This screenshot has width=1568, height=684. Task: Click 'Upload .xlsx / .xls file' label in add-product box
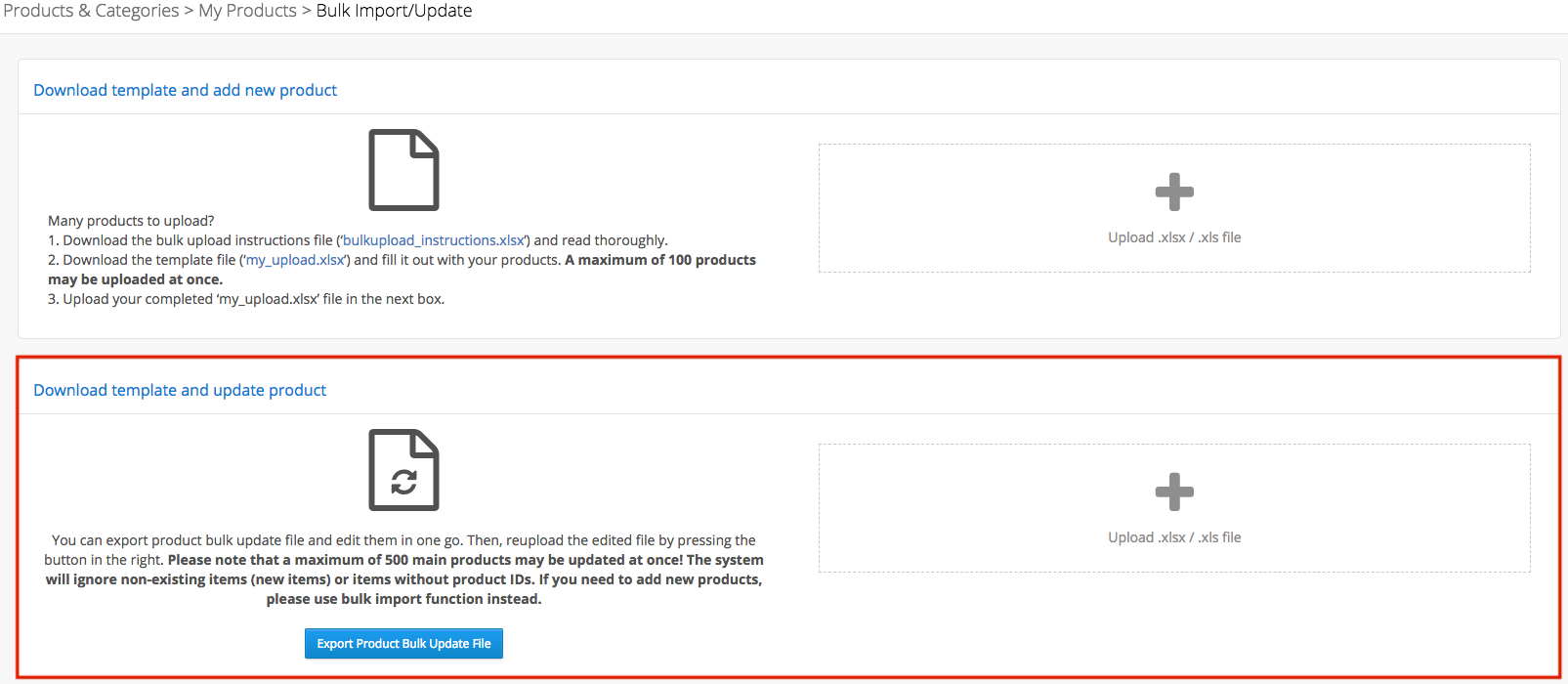[1174, 237]
